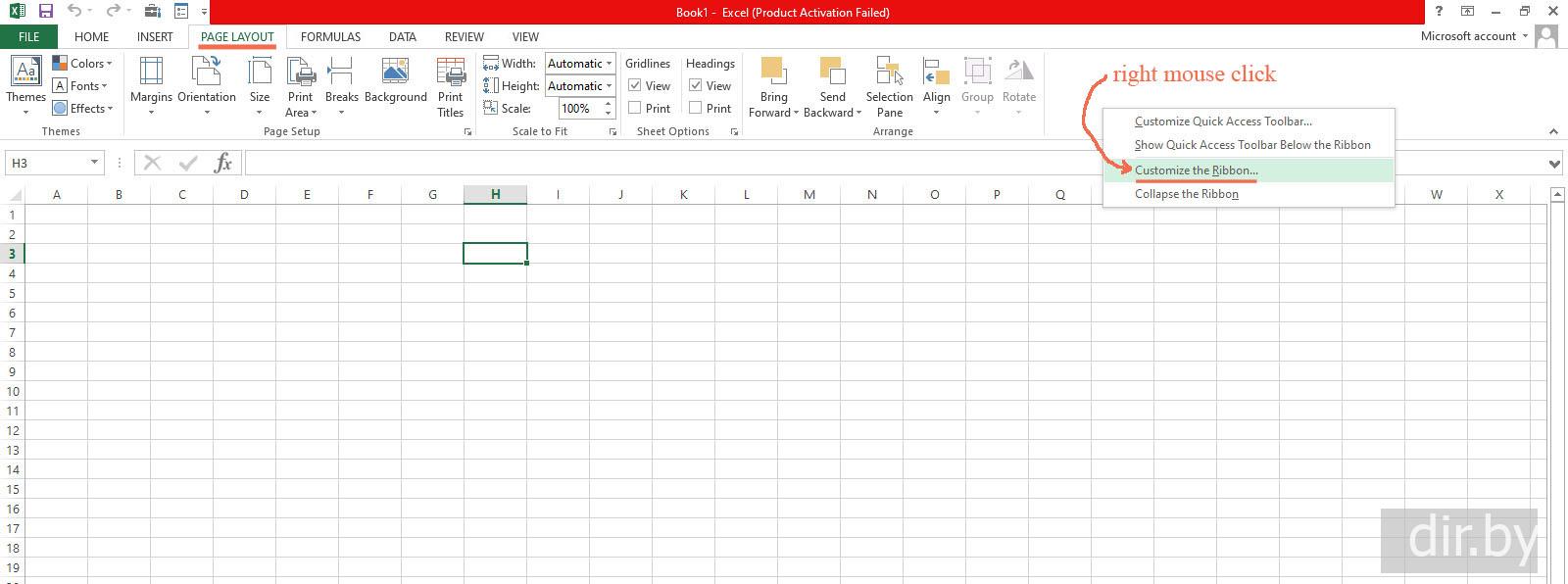This screenshot has width=1568, height=584.
Task: Open the Margins options
Action: point(151,73)
